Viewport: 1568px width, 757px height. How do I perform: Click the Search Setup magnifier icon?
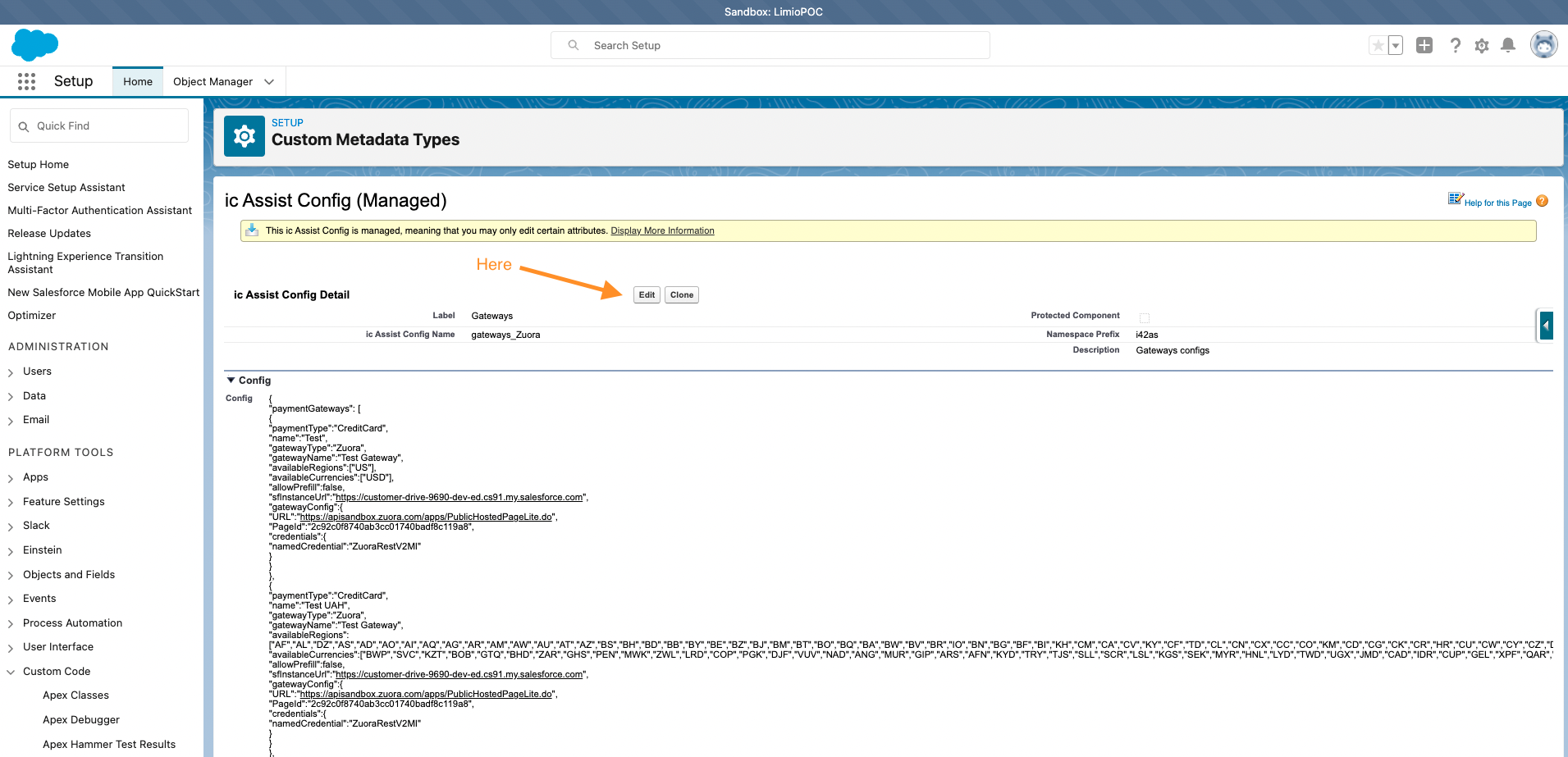click(x=574, y=45)
